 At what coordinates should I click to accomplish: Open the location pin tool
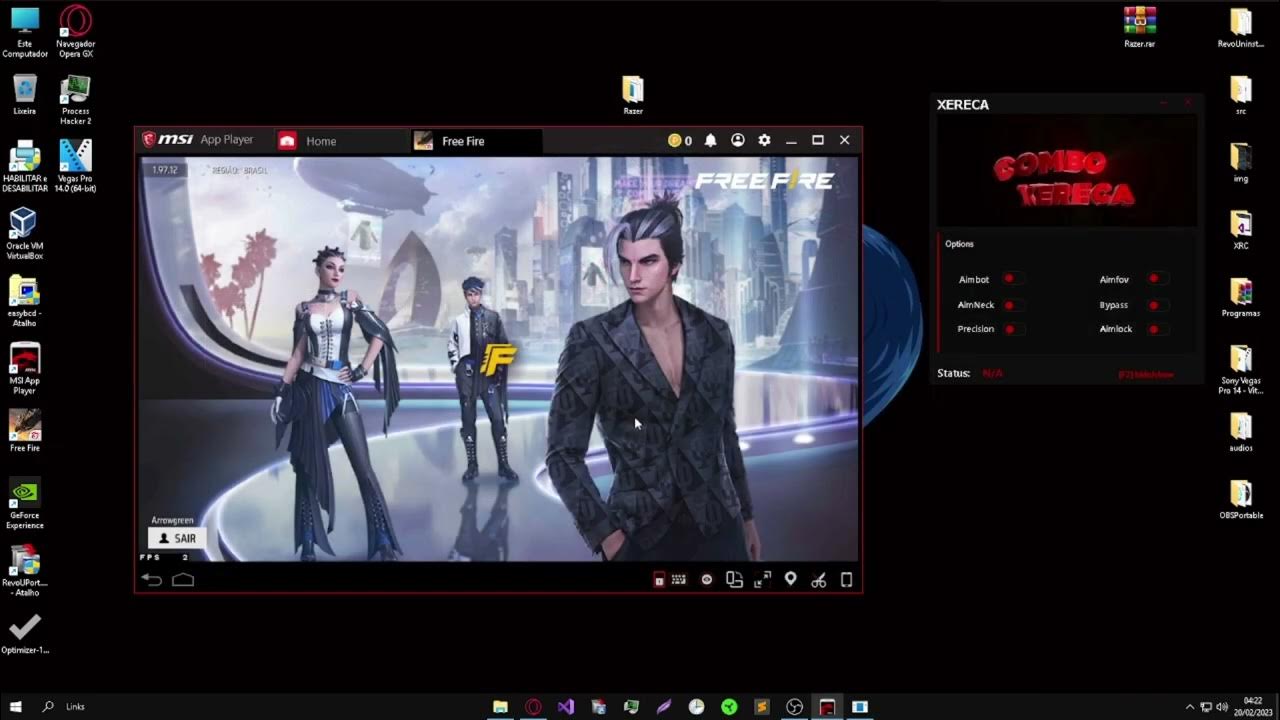click(790, 579)
